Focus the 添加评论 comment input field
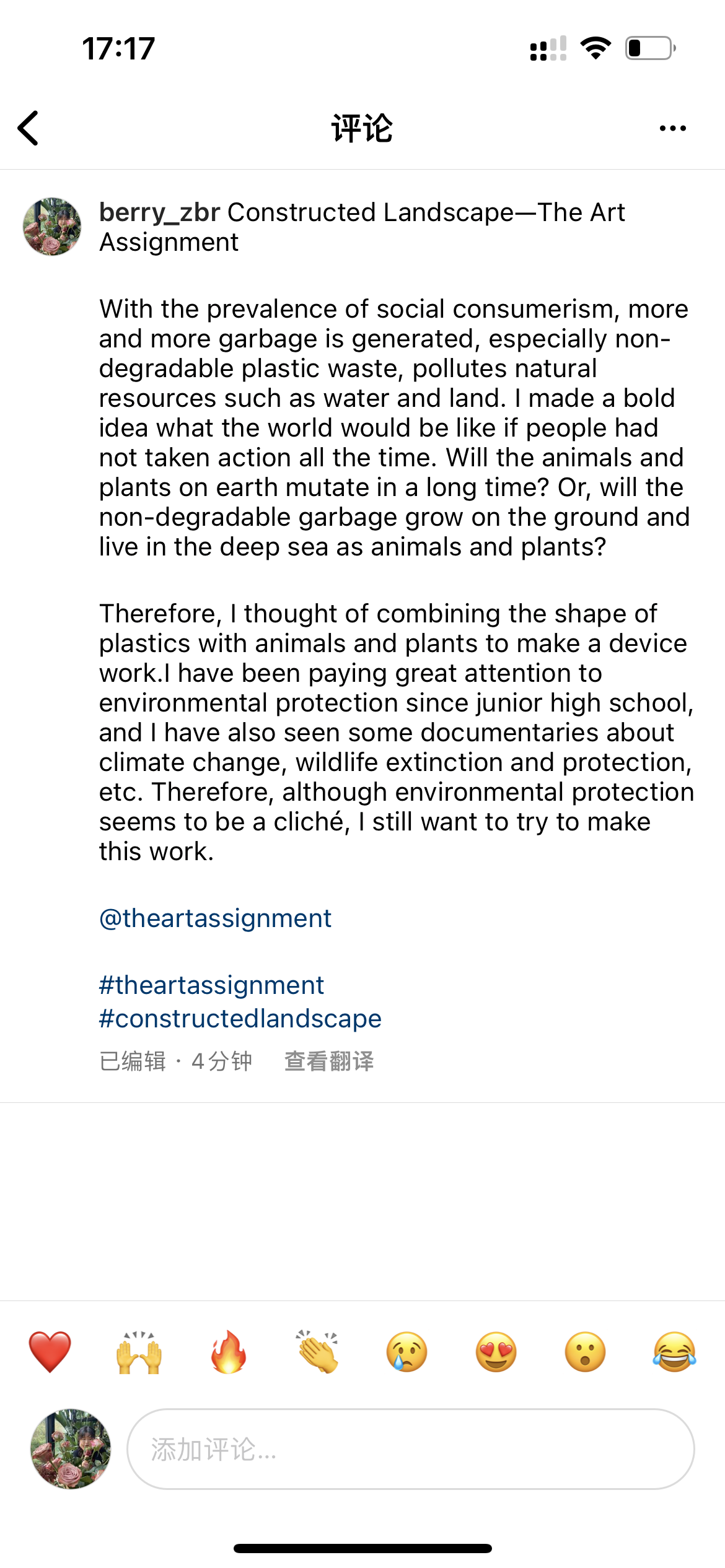Screen dimensions: 725x1568 [x=410, y=1449]
